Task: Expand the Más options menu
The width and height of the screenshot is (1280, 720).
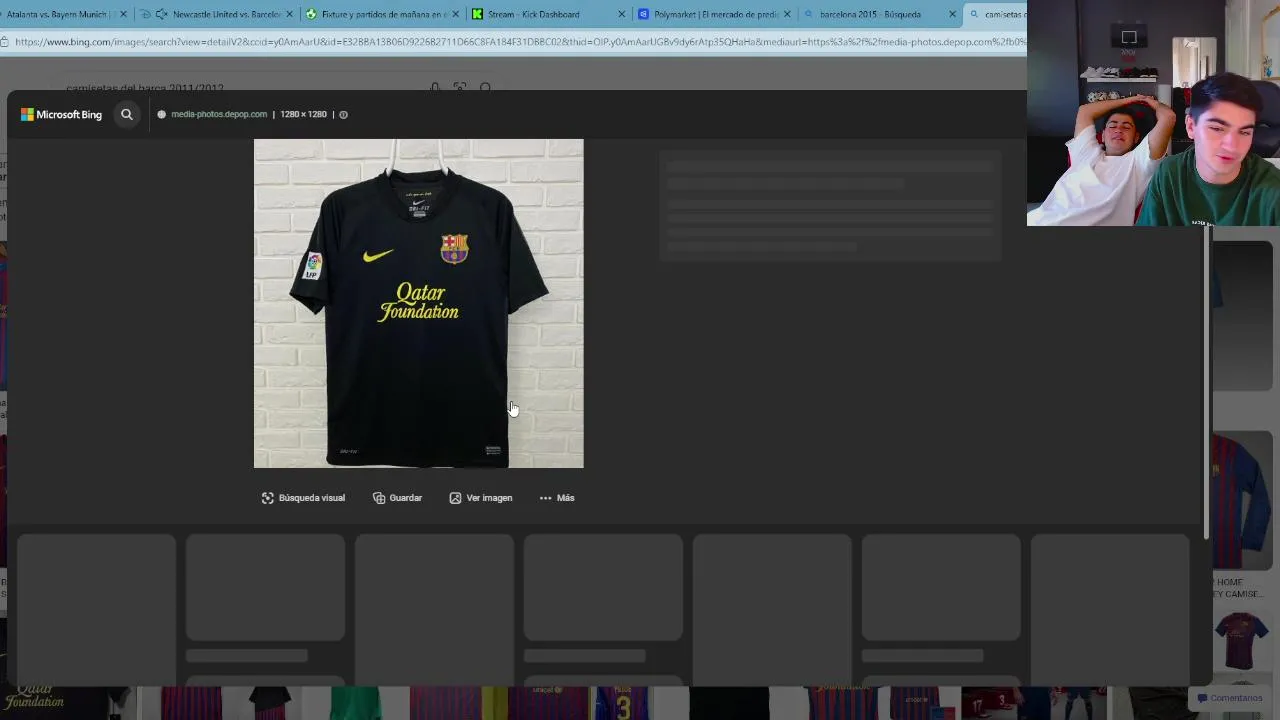Action: coord(557,498)
